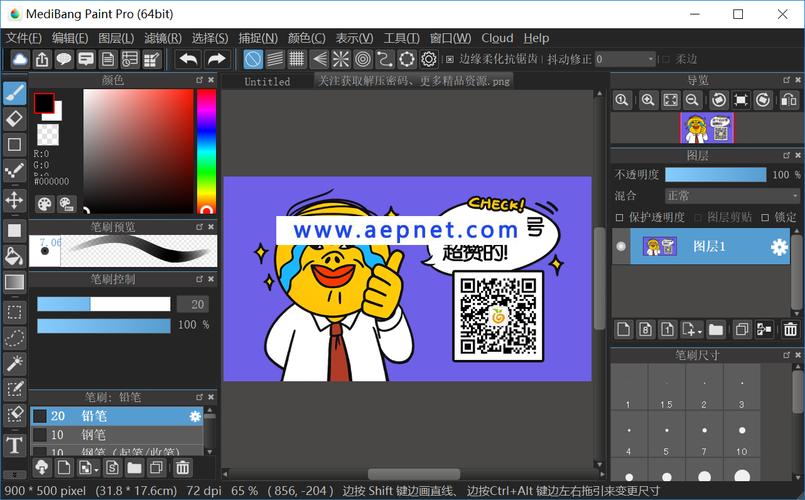Click the color saturation gradient square
The image size is (805, 500).
[x=138, y=151]
